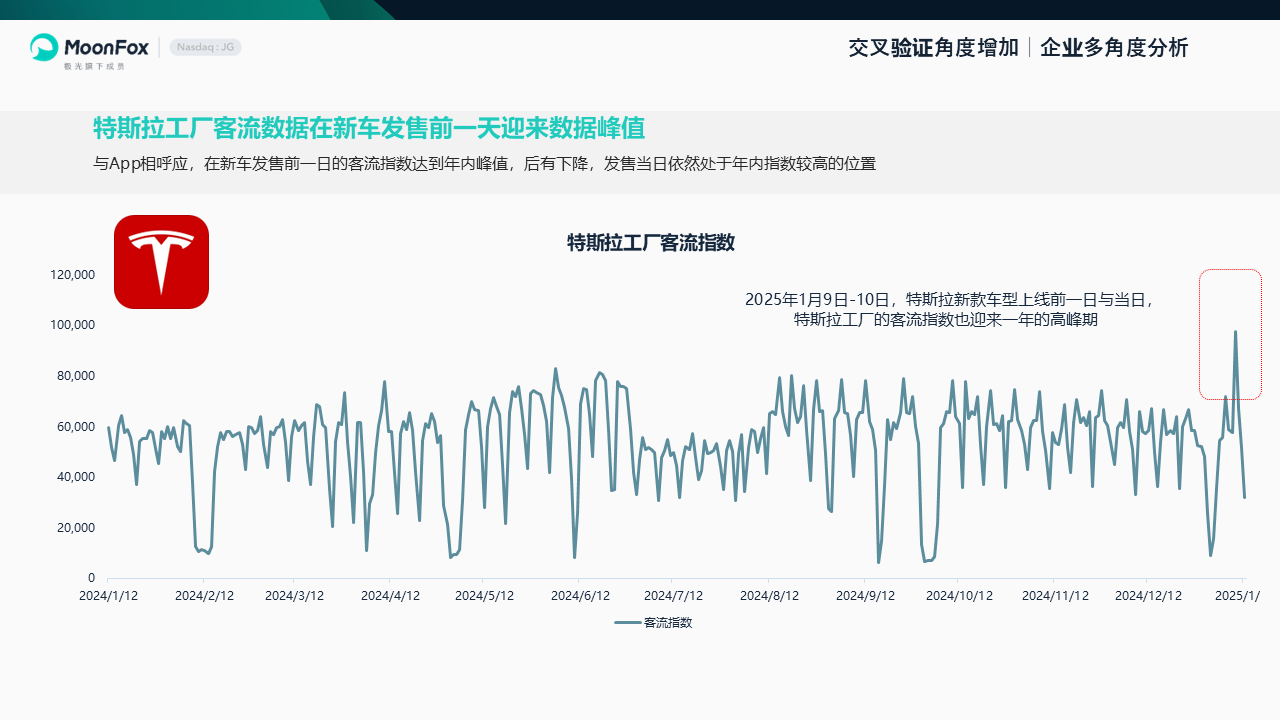Click the MoonFox brand name text

(106, 46)
